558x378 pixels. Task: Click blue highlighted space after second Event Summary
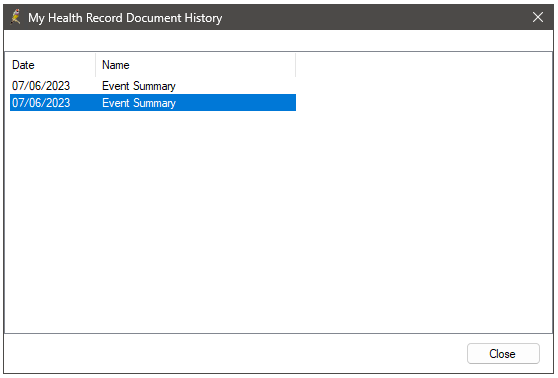click(236, 103)
